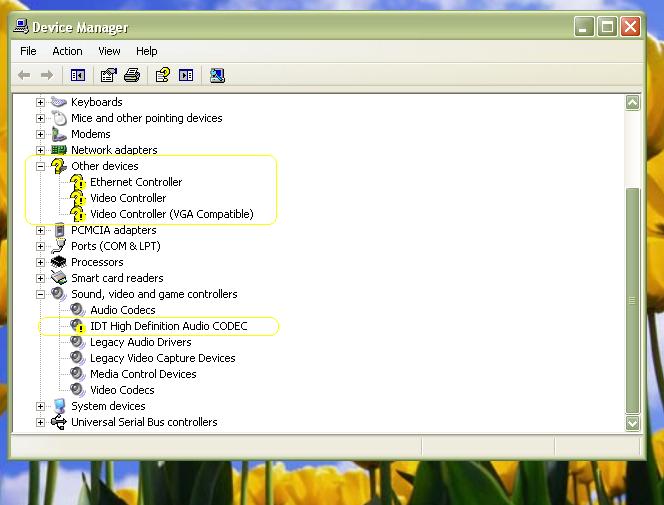Select Video Controller (VGA Compatible)
Viewport: 664px width, 505px height.
(172, 214)
